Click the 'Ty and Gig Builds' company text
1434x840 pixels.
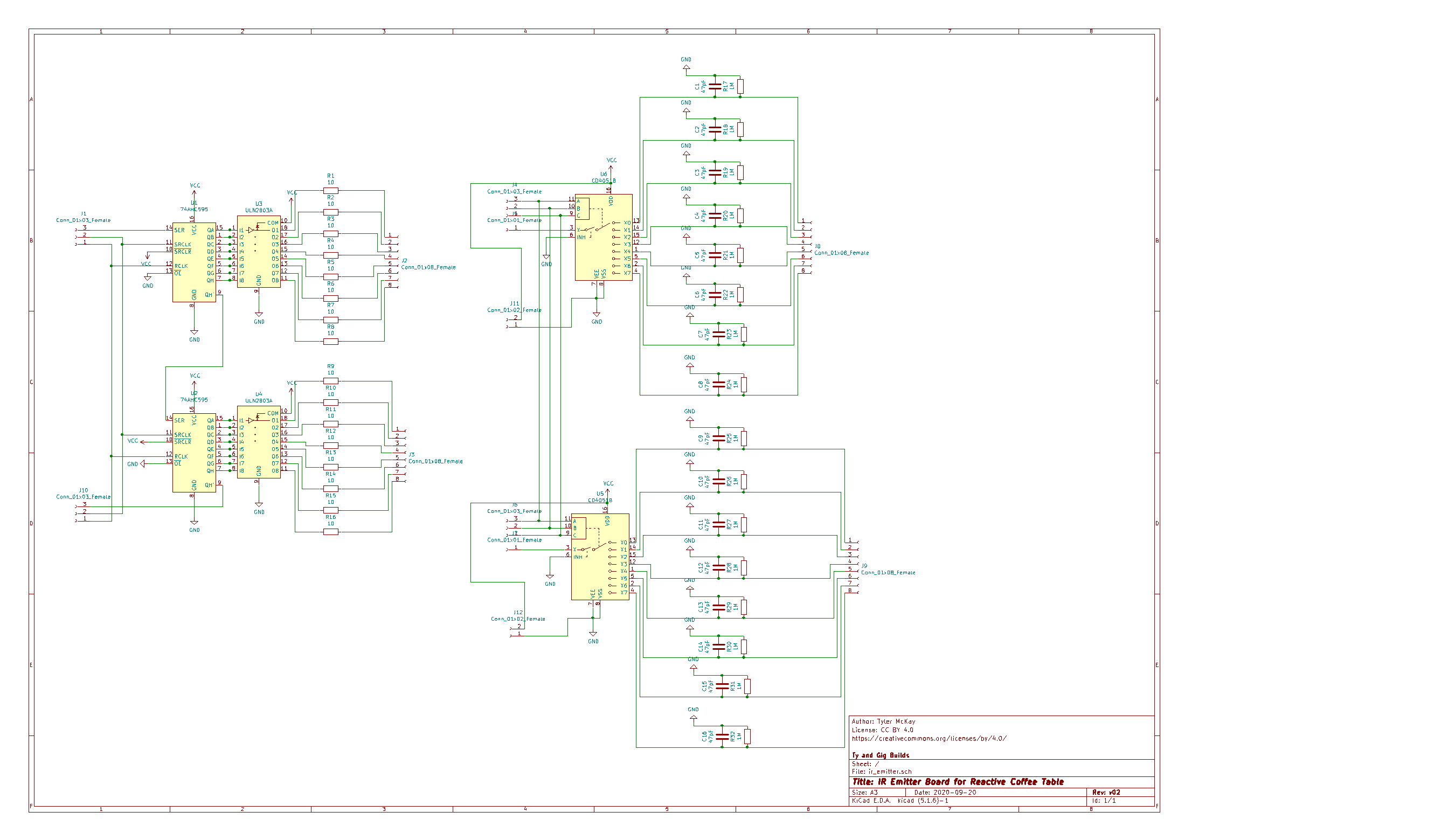click(881, 756)
